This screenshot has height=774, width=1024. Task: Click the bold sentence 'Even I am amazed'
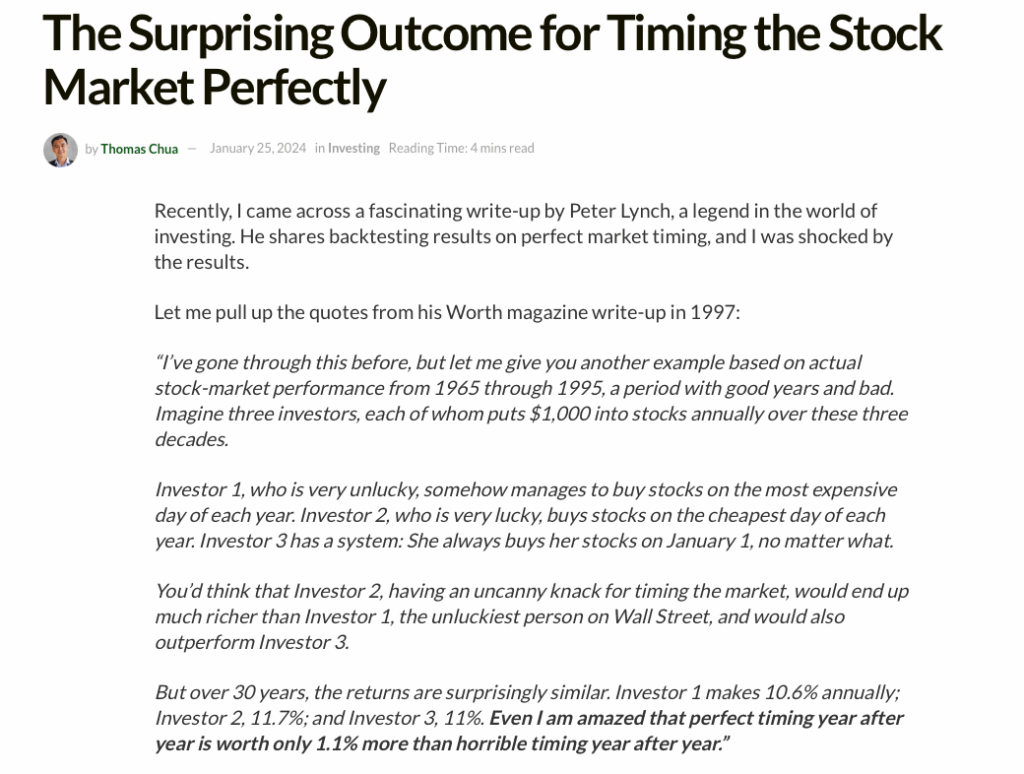(529, 731)
